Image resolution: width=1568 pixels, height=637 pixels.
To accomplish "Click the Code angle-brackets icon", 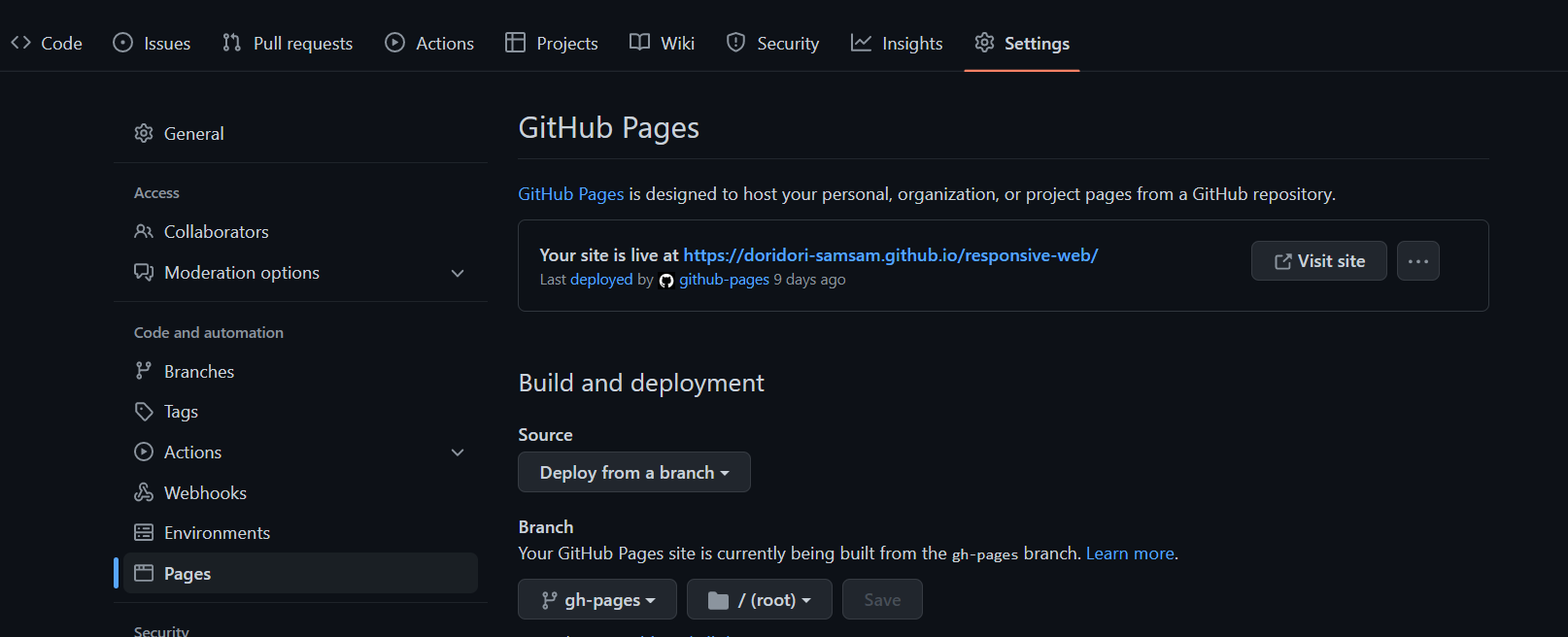I will click(x=20, y=43).
